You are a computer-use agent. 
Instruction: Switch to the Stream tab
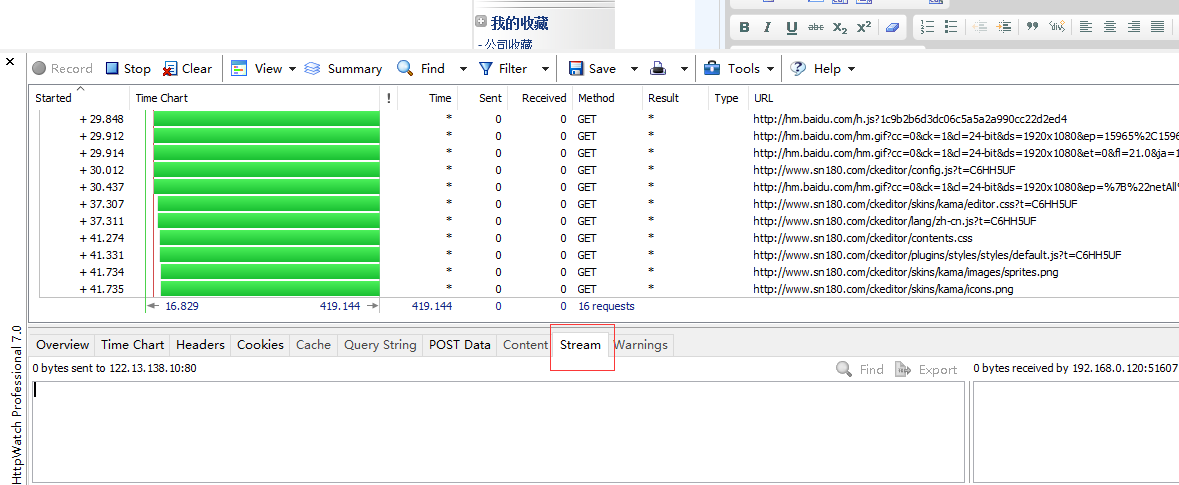click(x=580, y=345)
